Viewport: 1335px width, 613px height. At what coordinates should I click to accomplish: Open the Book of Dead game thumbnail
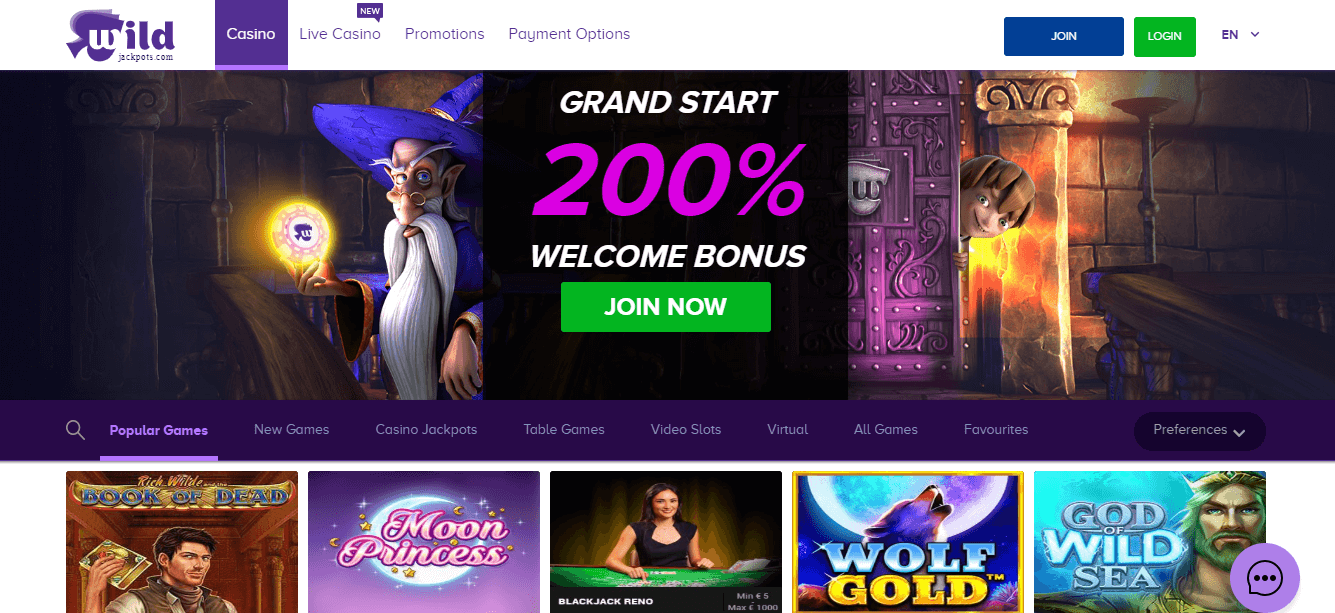pos(182,542)
